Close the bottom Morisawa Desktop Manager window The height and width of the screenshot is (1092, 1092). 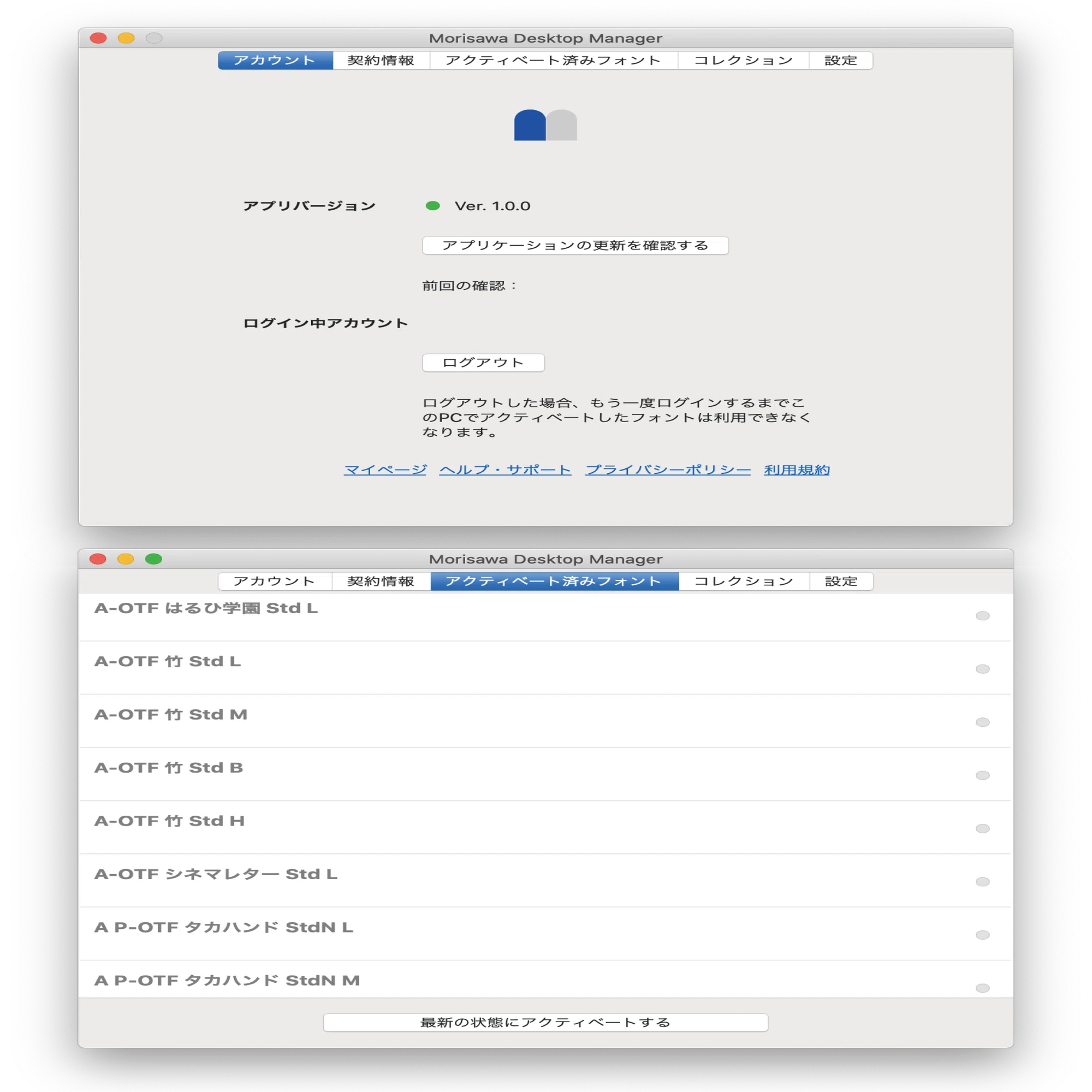point(98,559)
